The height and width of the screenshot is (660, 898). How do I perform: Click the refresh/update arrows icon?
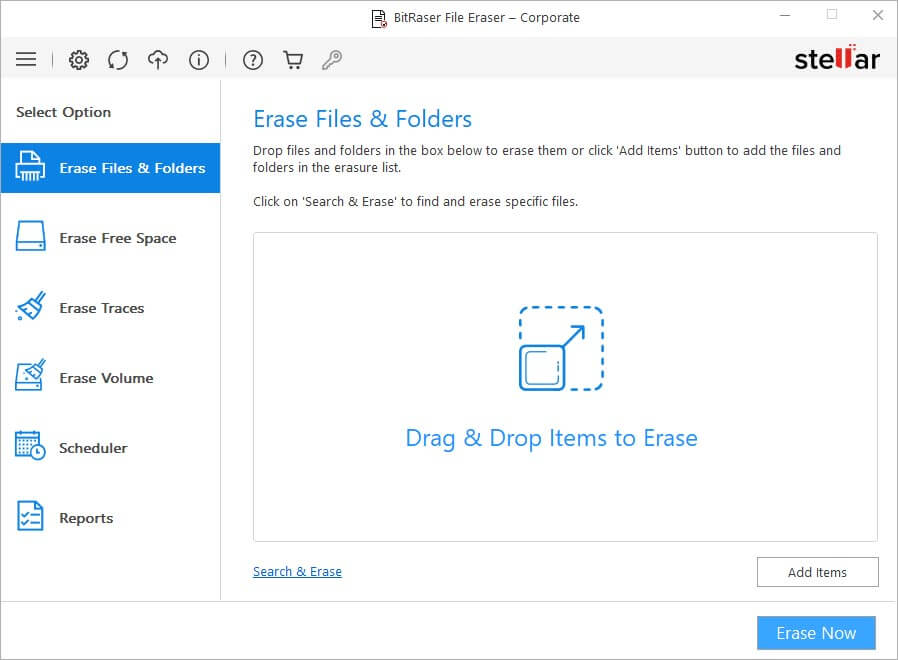click(118, 60)
